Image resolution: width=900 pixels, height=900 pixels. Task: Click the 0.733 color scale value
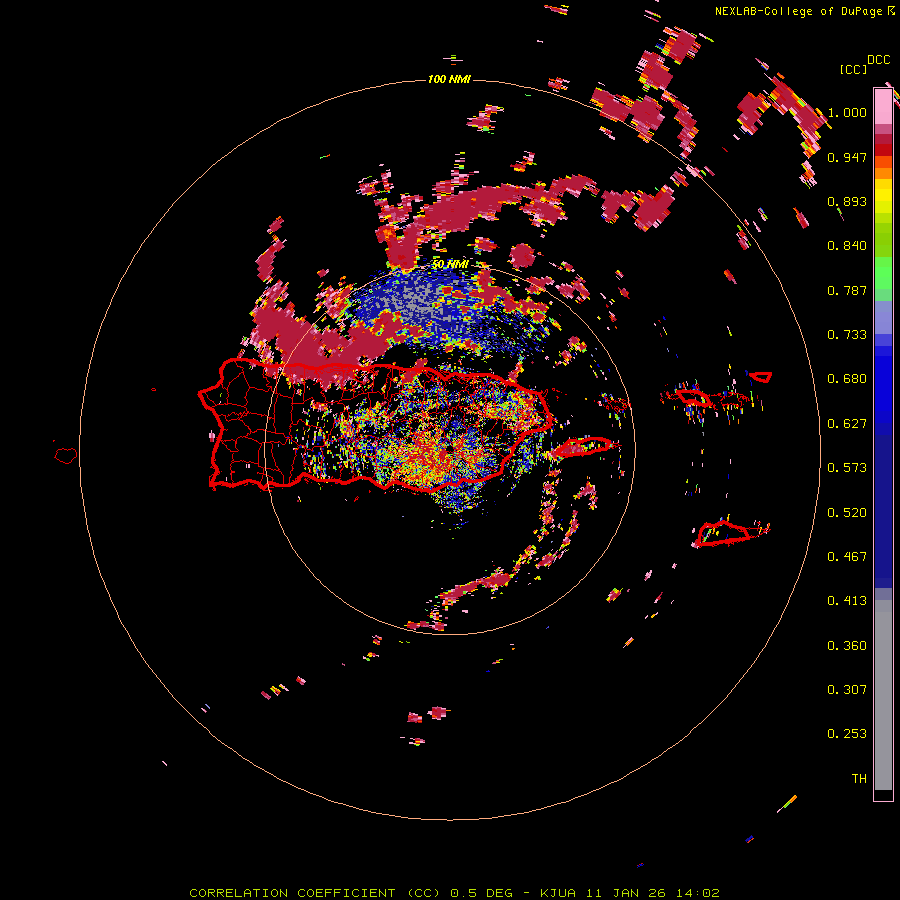[847, 335]
